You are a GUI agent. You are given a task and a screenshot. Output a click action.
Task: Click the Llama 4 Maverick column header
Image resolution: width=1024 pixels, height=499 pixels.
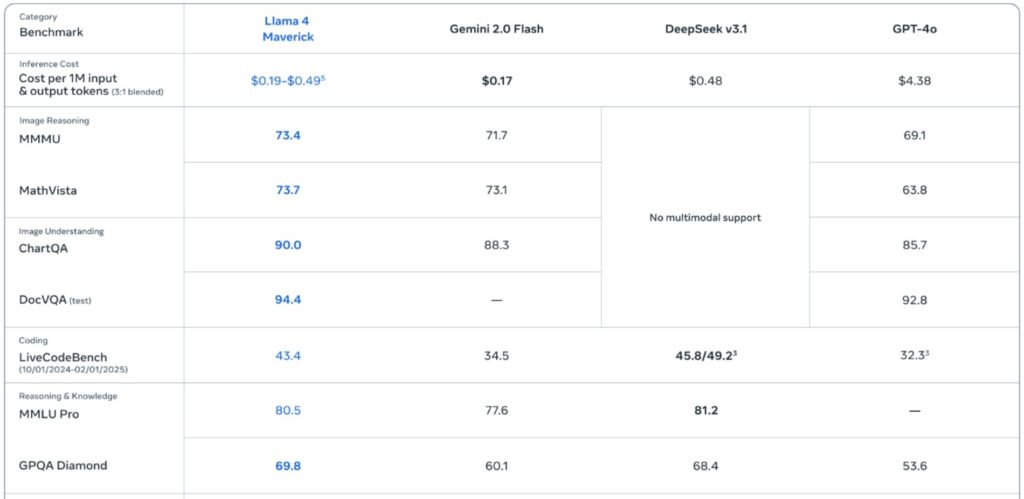point(288,28)
